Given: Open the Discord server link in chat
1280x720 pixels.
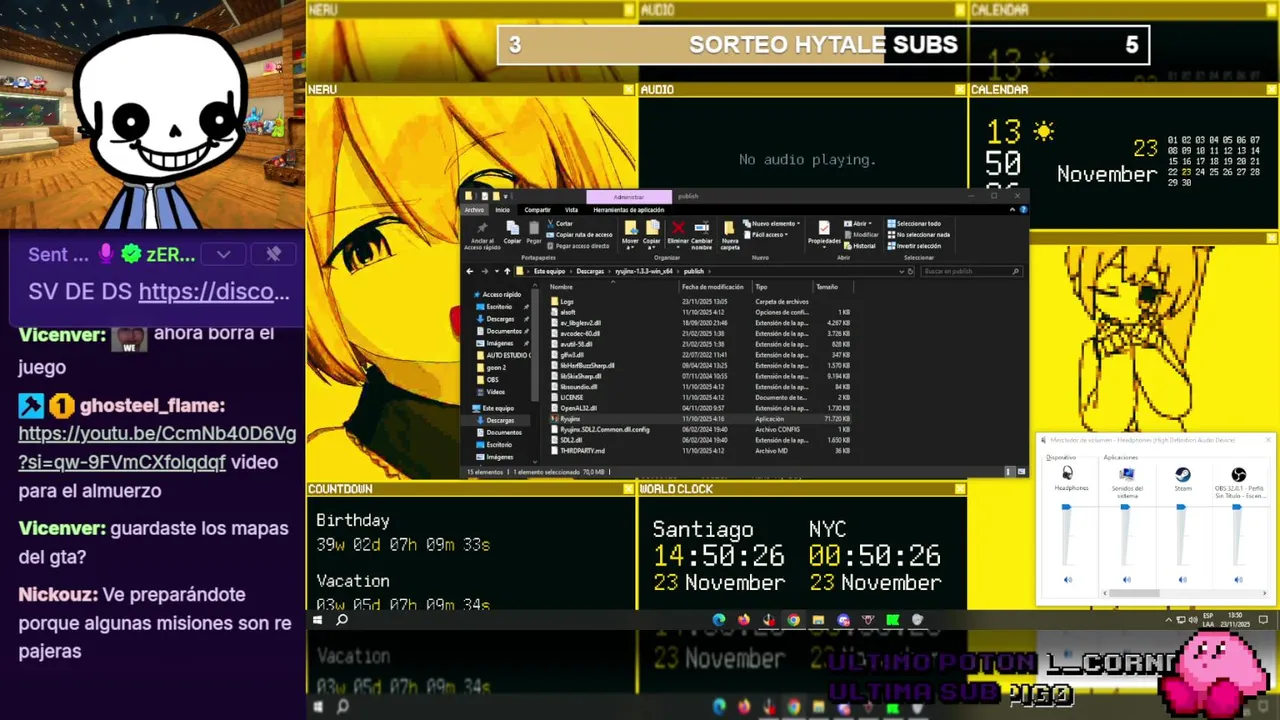Looking at the screenshot, I should click(x=214, y=291).
